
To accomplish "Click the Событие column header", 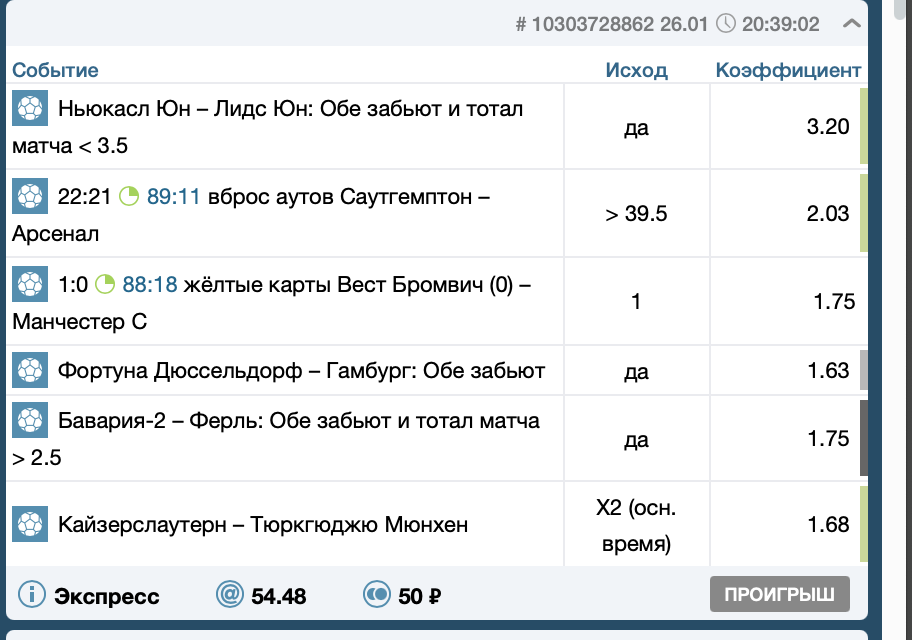I will coord(55,70).
